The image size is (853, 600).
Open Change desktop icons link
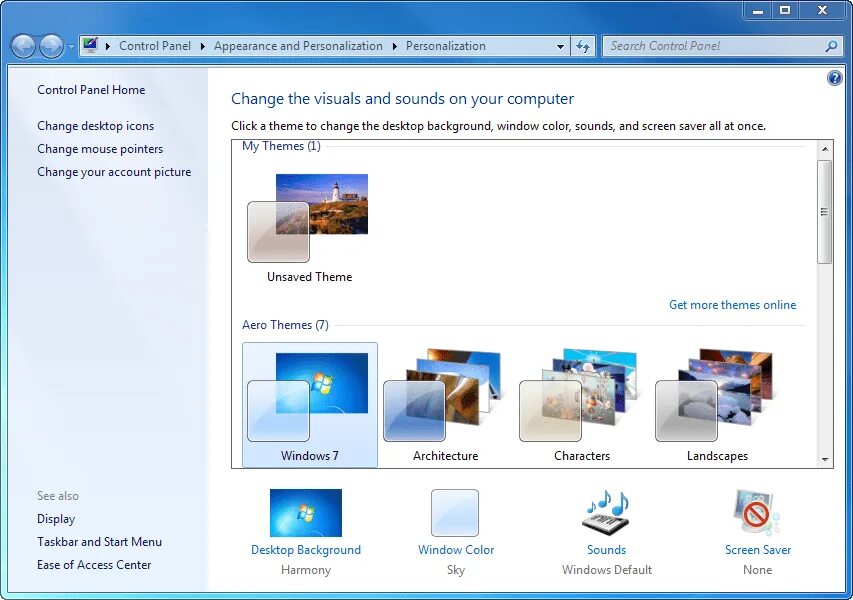95,126
